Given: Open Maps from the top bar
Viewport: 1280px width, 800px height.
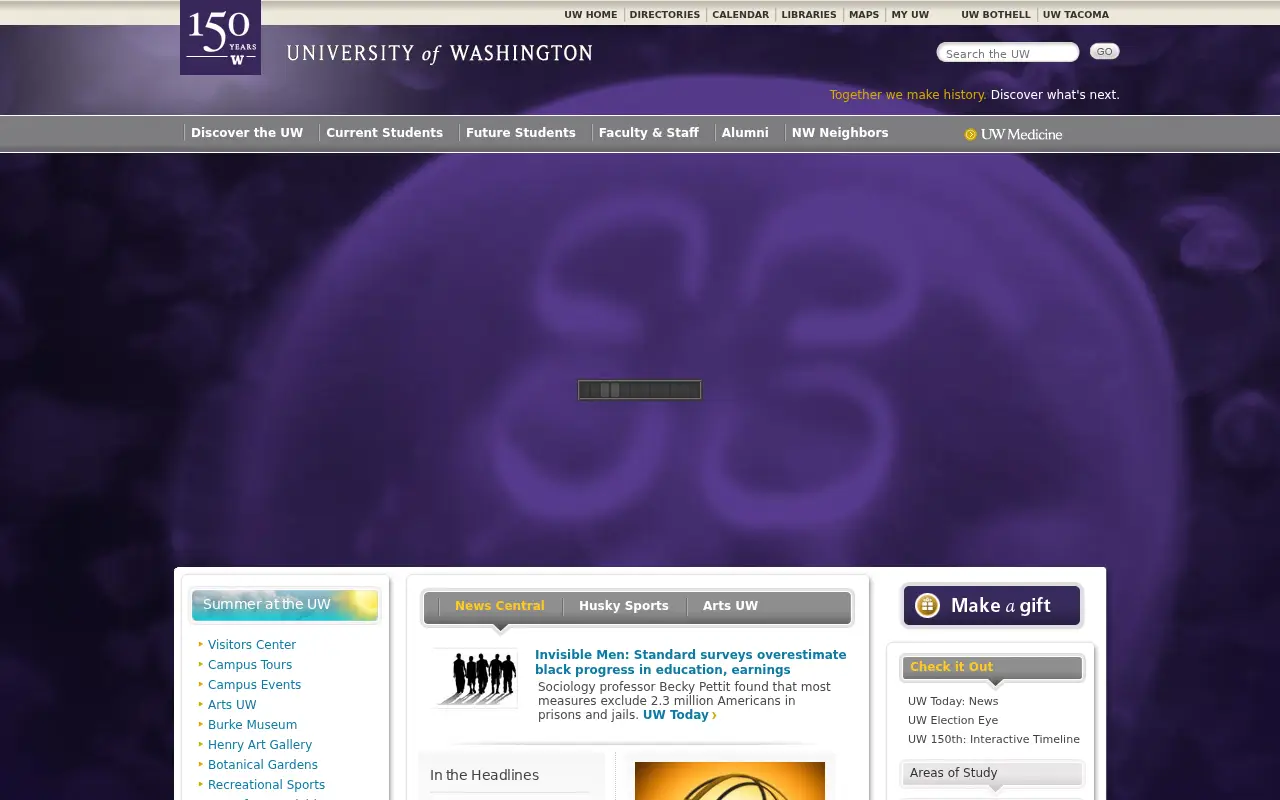Looking at the screenshot, I should pos(864,15).
